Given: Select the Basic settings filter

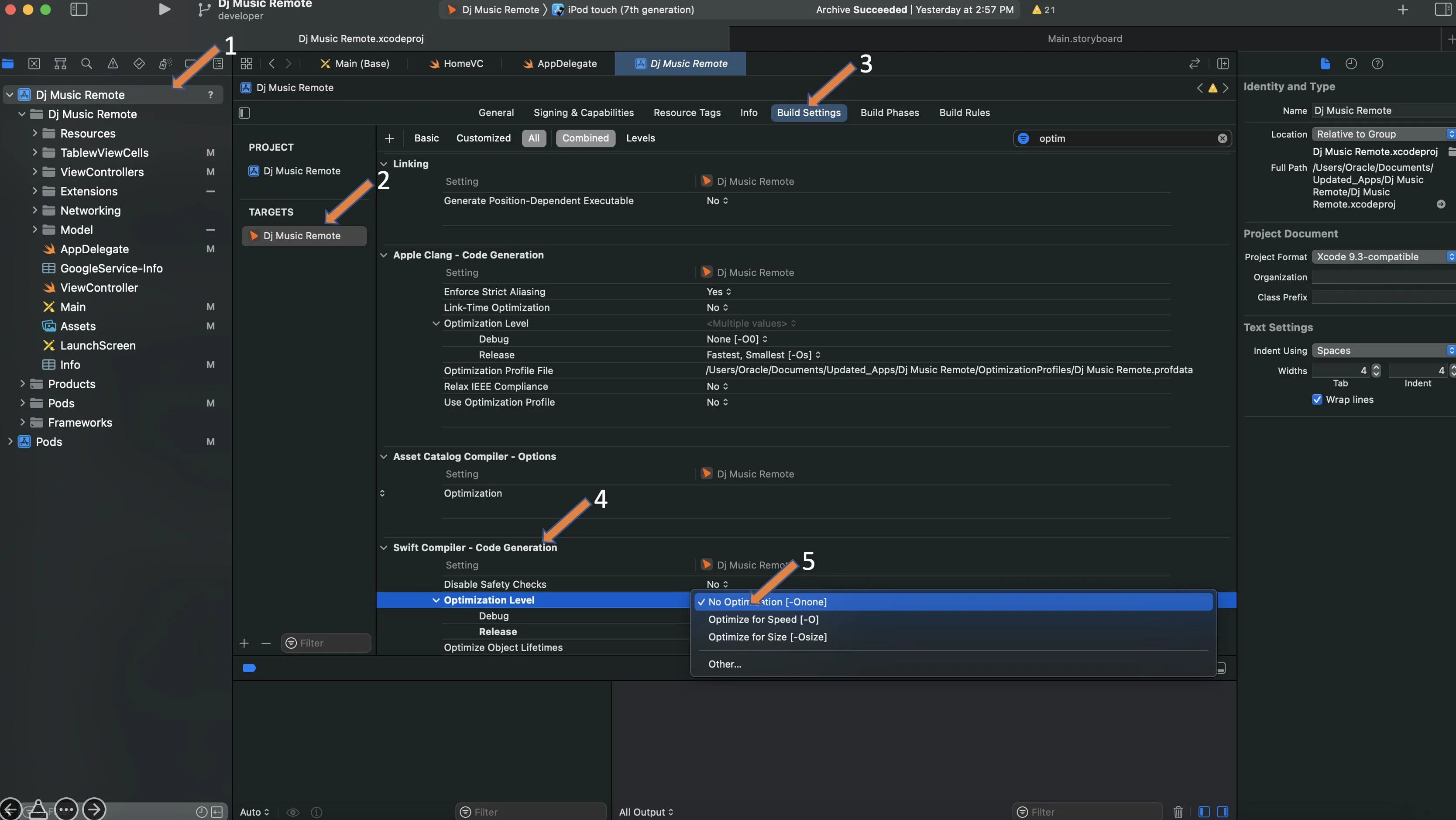Looking at the screenshot, I should (x=426, y=138).
